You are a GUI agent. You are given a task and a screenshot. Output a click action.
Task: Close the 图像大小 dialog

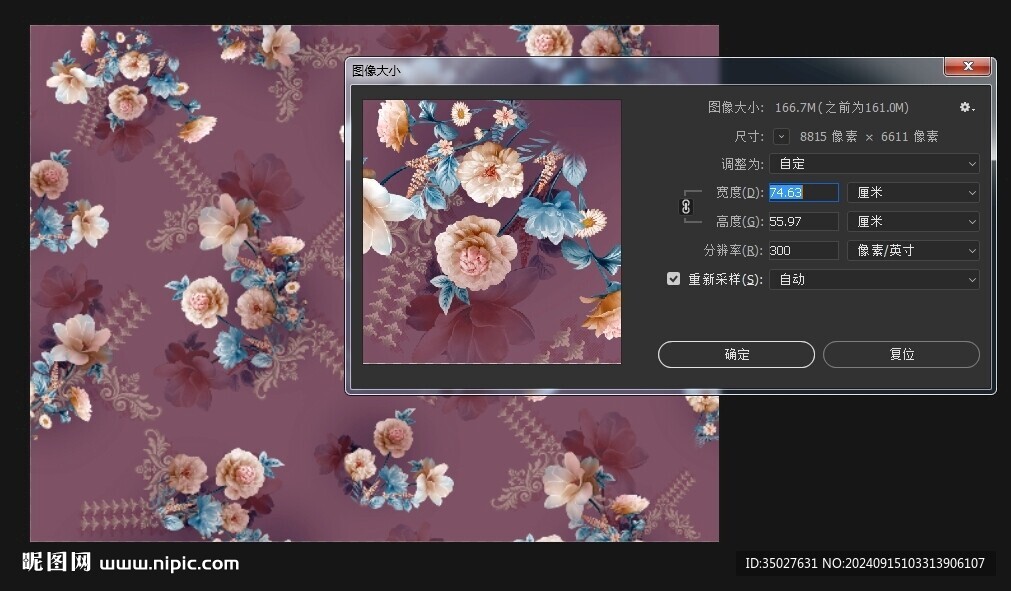968,67
